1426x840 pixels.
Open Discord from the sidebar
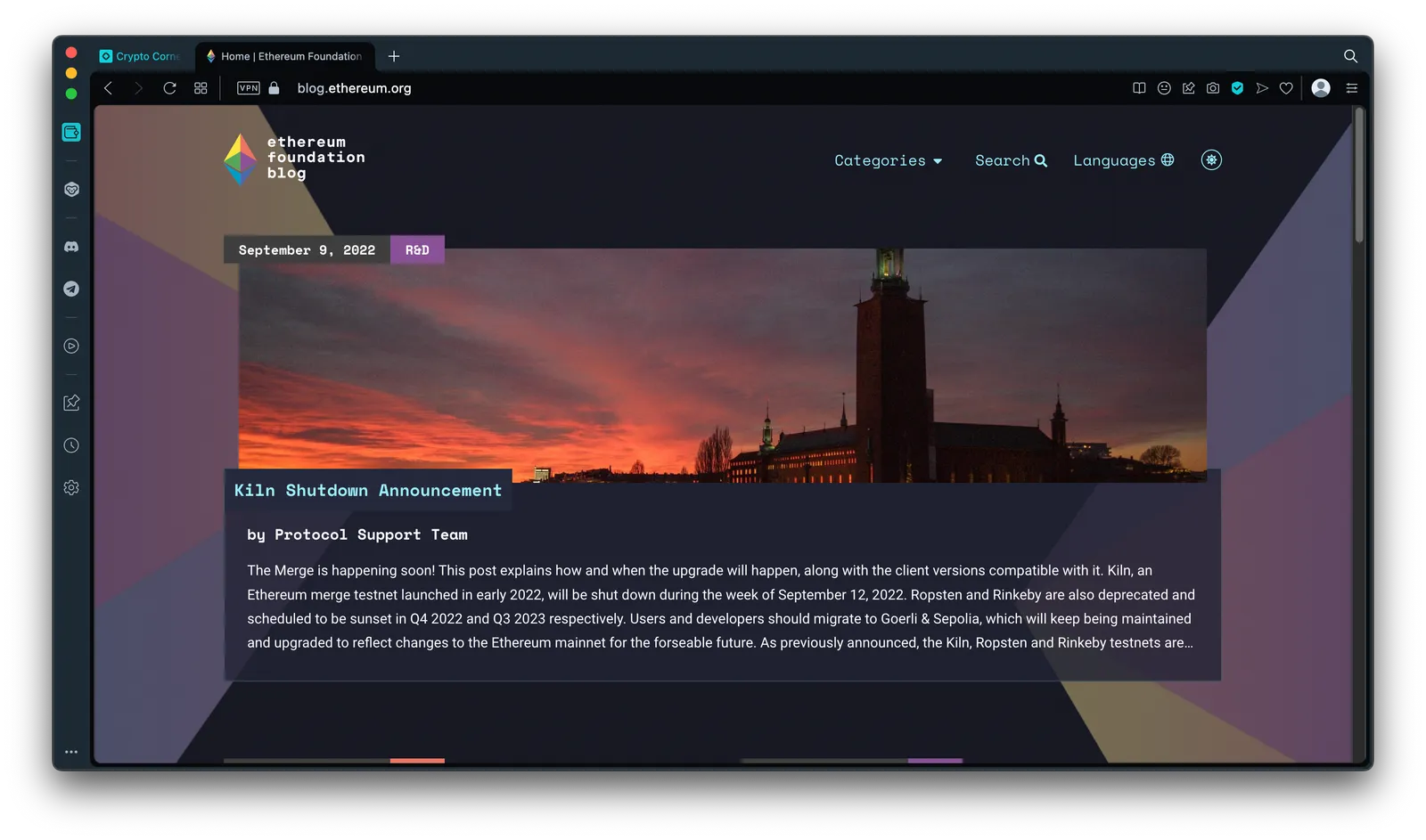[71, 247]
